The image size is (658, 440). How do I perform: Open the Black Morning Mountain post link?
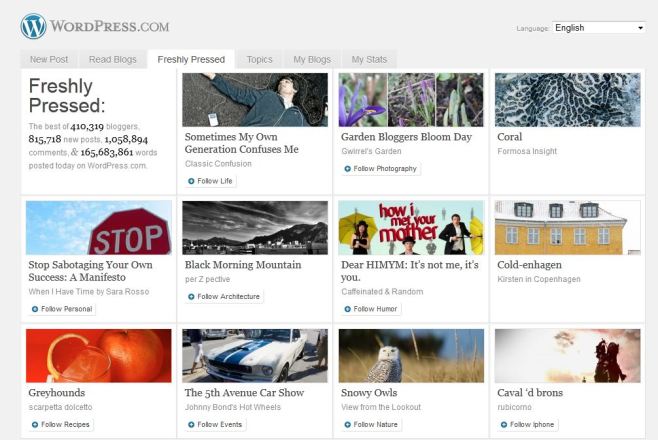pyautogui.click(x=243, y=265)
